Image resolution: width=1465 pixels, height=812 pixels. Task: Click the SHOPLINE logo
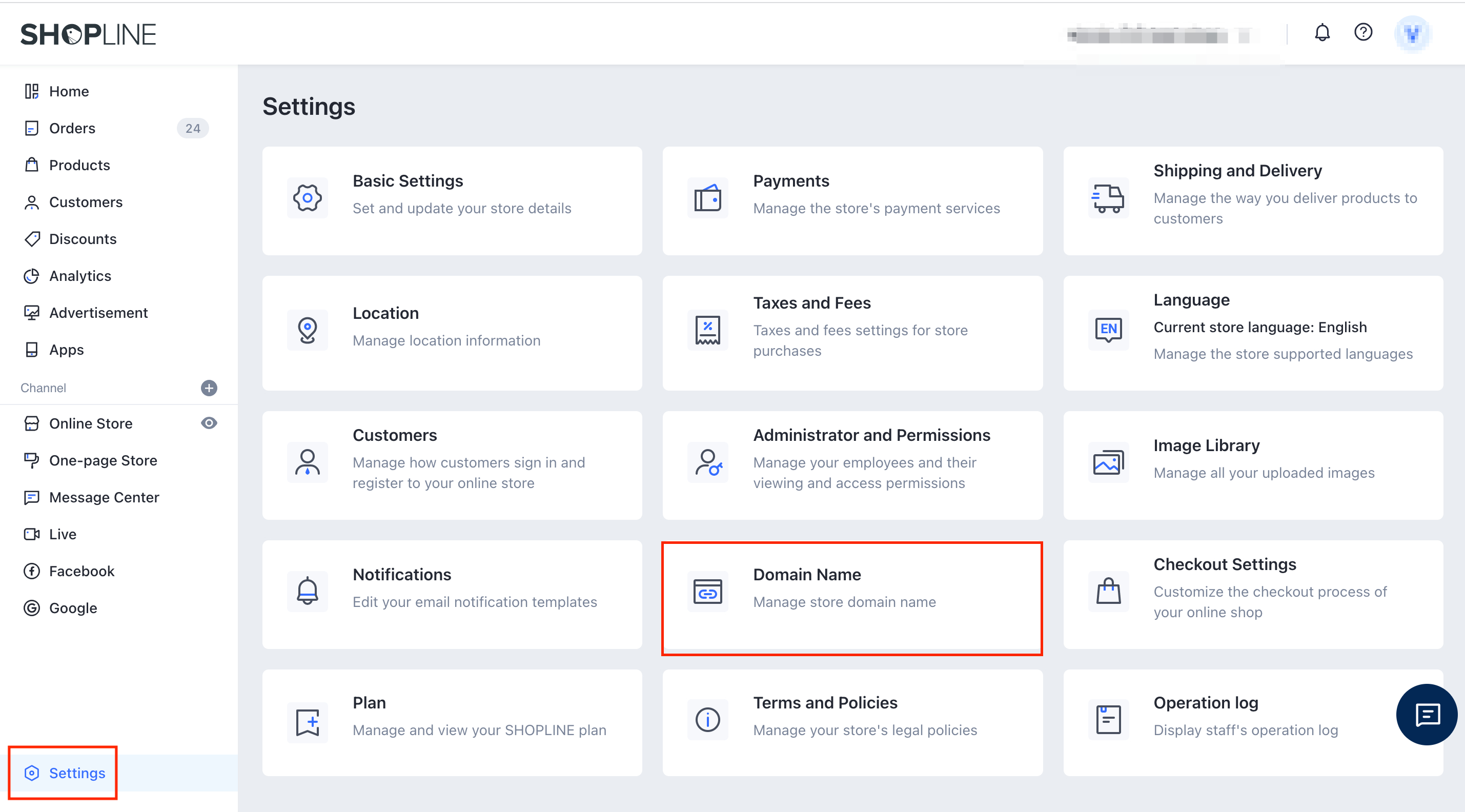[x=88, y=34]
